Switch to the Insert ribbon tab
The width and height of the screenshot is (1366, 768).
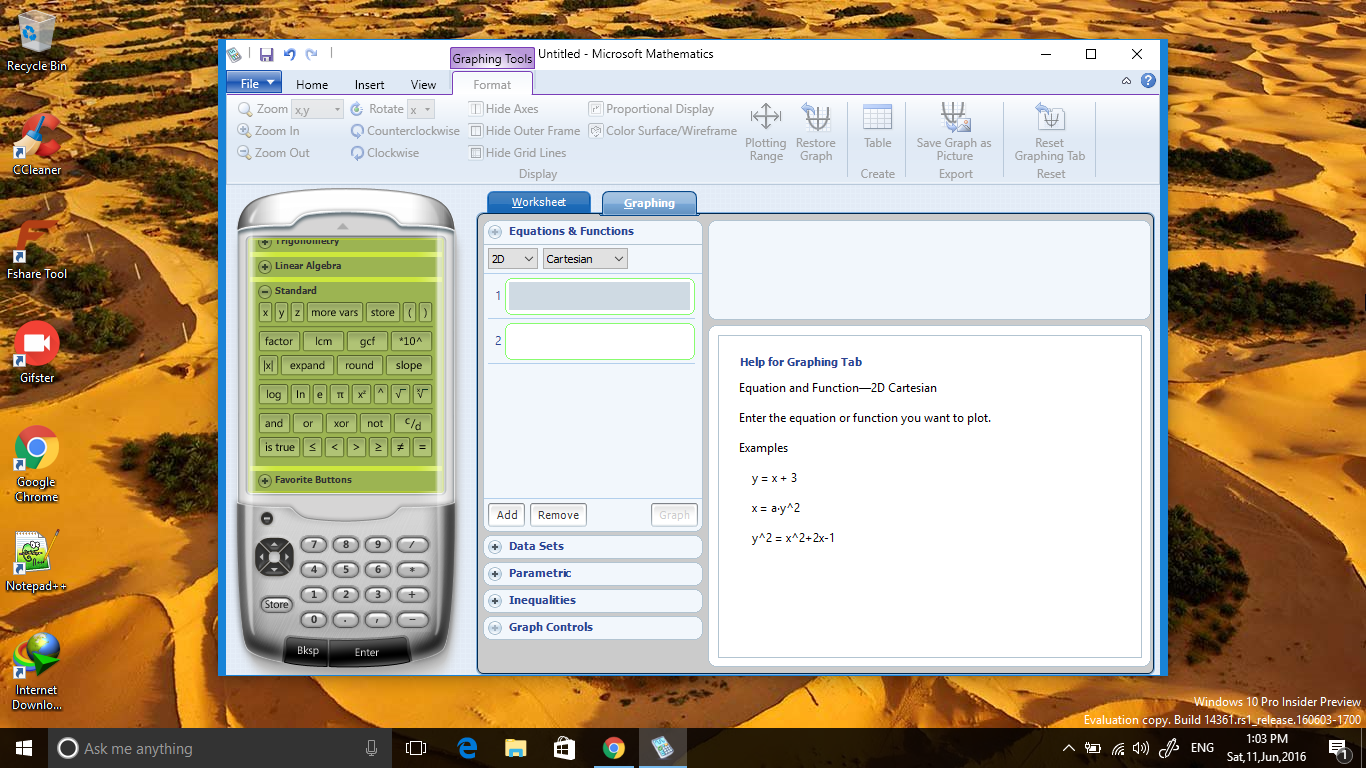369,85
